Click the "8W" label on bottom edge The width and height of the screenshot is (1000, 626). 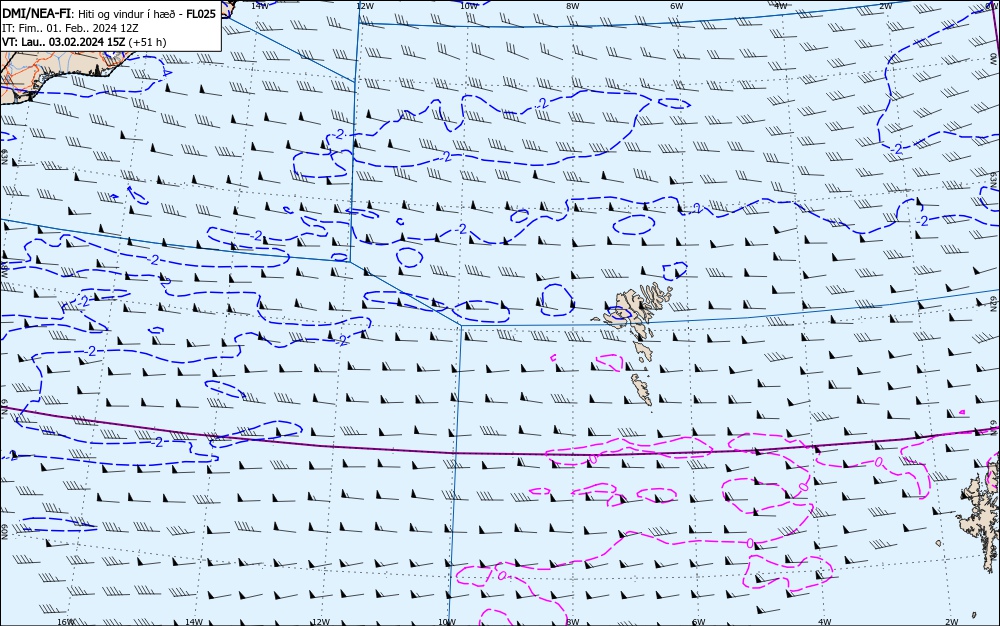tap(573, 622)
